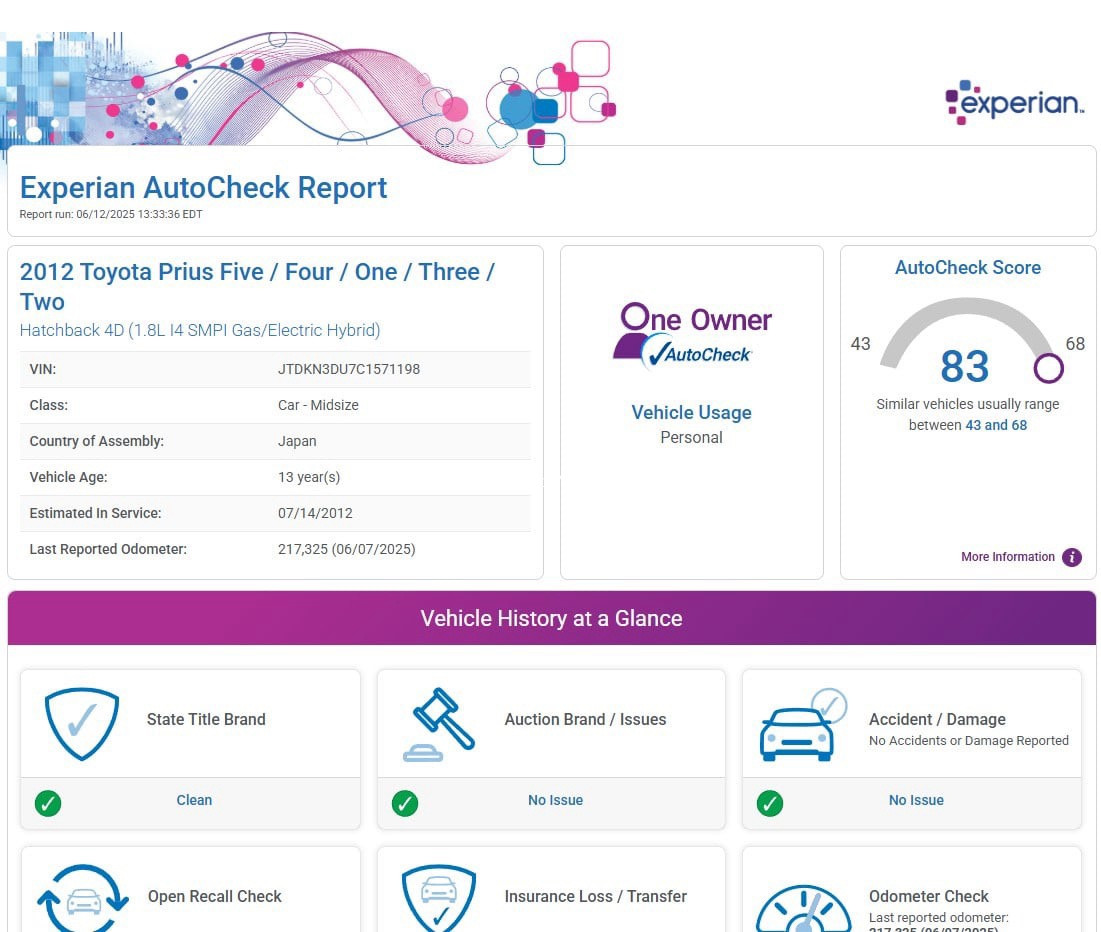Click the Open Recall Check label
The image size is (1101, 932).
214,896
